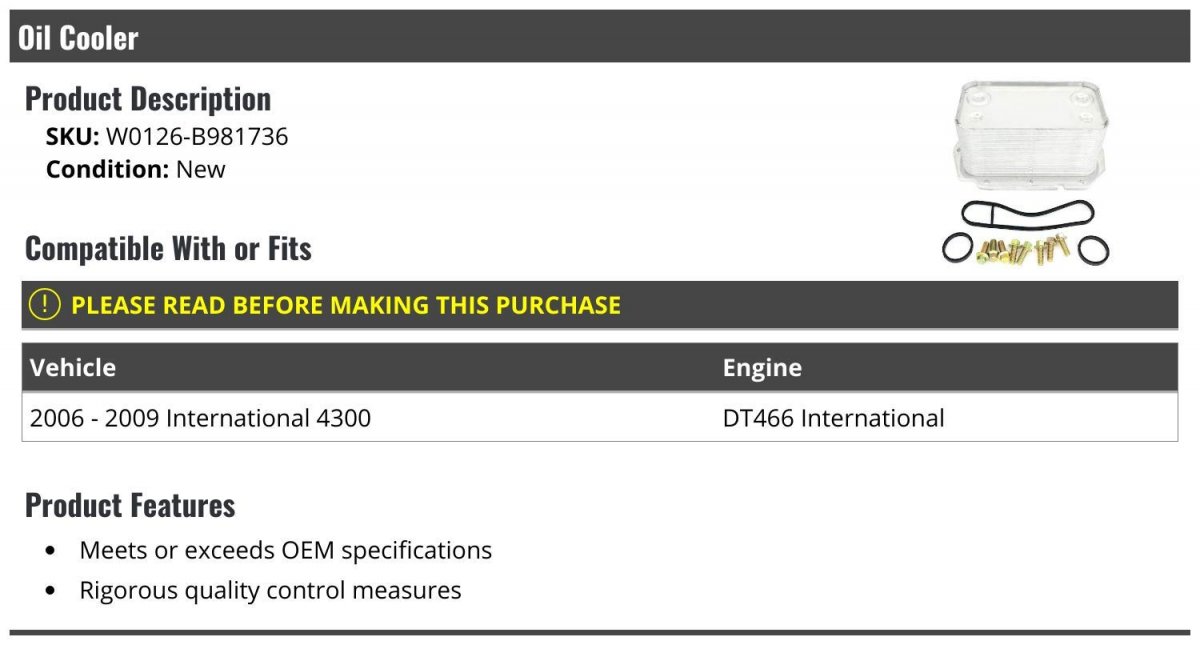Select the Compatible With or Fits heading
This screenshot has width=1200, height=645.
click(168, 248)
